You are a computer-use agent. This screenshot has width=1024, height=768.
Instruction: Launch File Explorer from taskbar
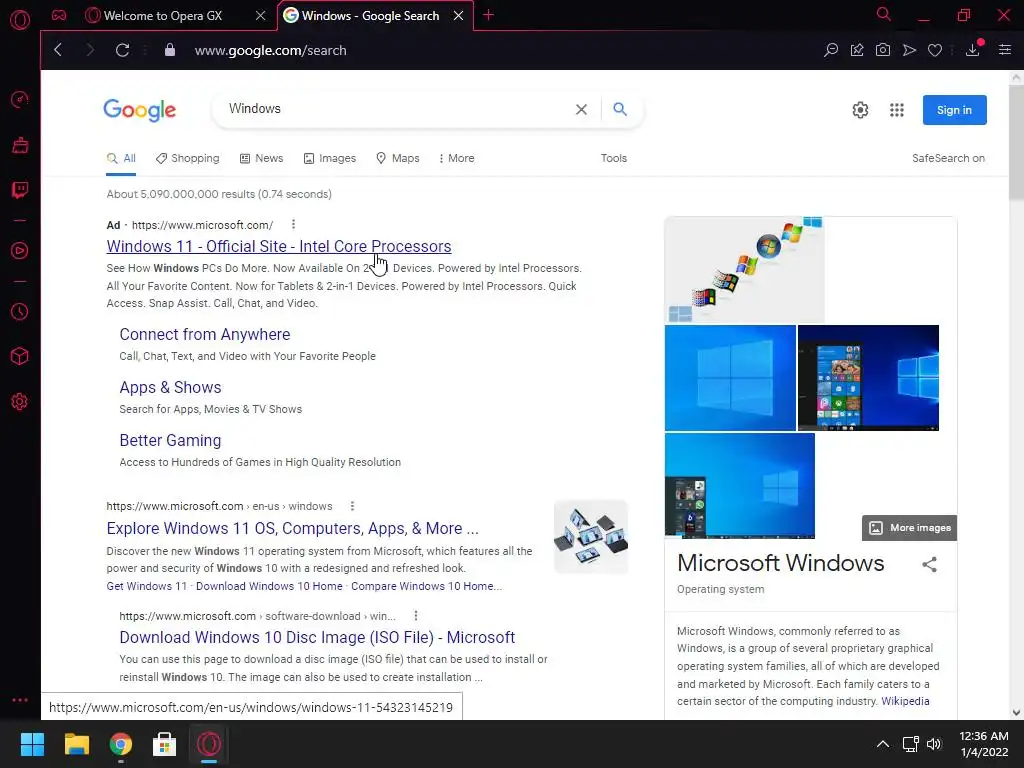pos(76,744)
